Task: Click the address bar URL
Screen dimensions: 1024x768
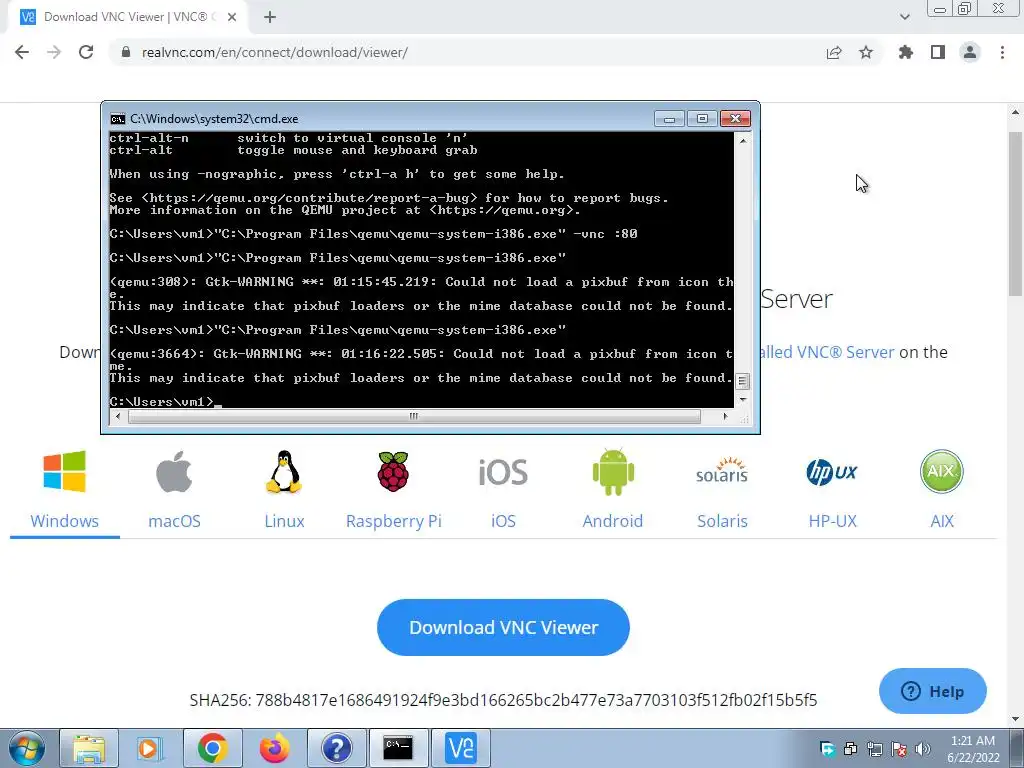Action: 275,52
